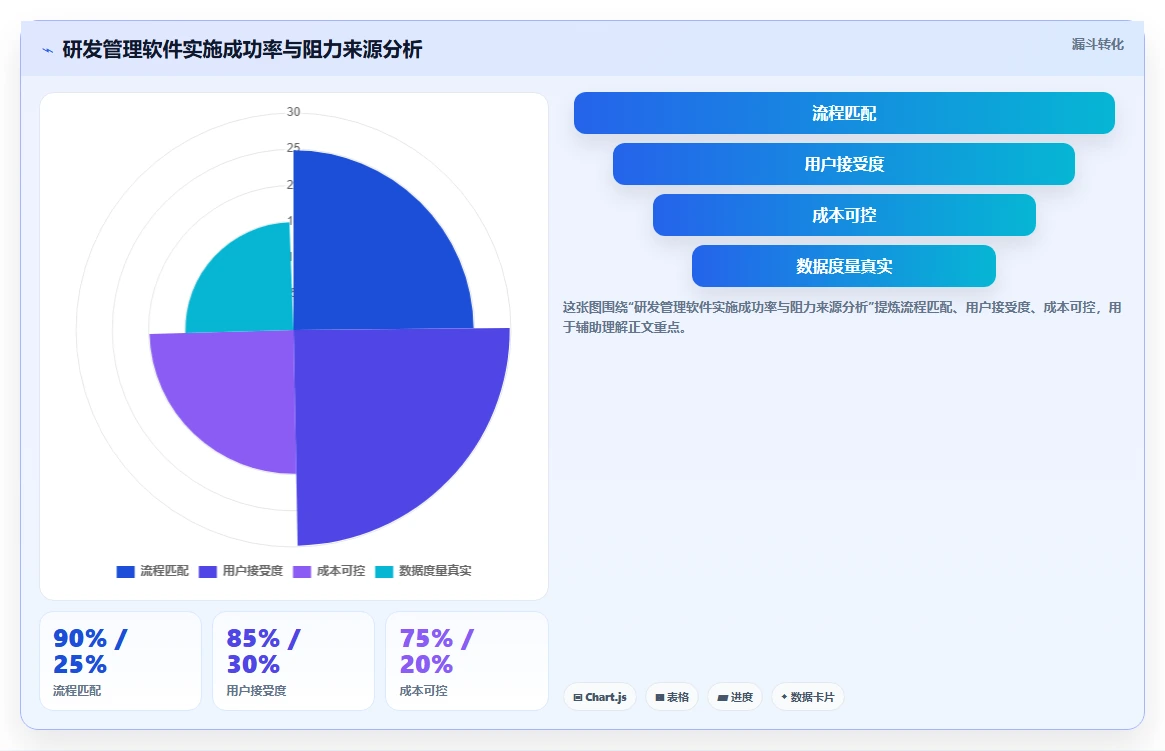Click the 漏斗转化 label in the header

(x=1097, y=45)
